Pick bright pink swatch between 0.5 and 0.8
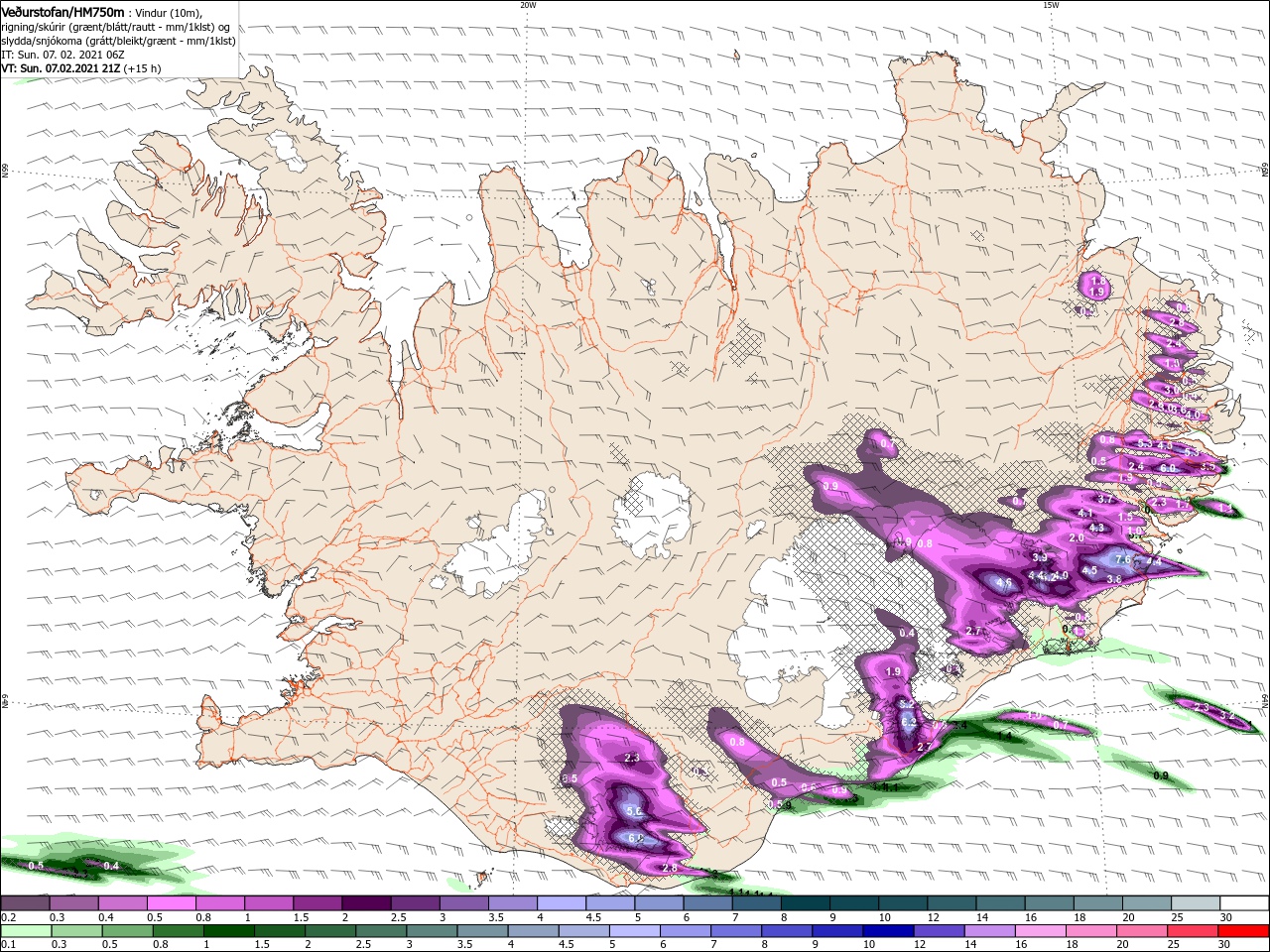 point(171,903)
